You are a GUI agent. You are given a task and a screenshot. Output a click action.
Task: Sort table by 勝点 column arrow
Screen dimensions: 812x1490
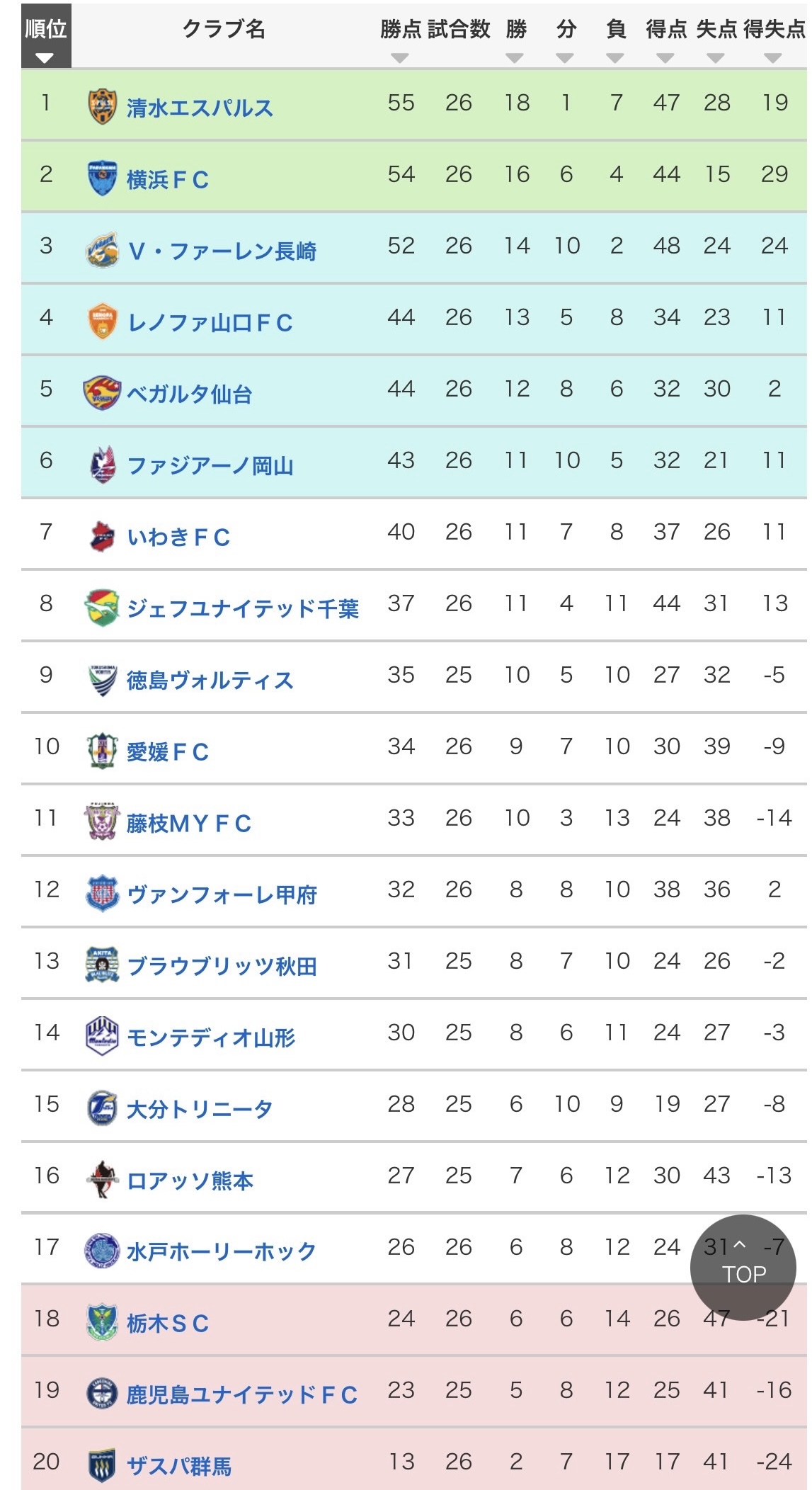(x=400, y=58)
